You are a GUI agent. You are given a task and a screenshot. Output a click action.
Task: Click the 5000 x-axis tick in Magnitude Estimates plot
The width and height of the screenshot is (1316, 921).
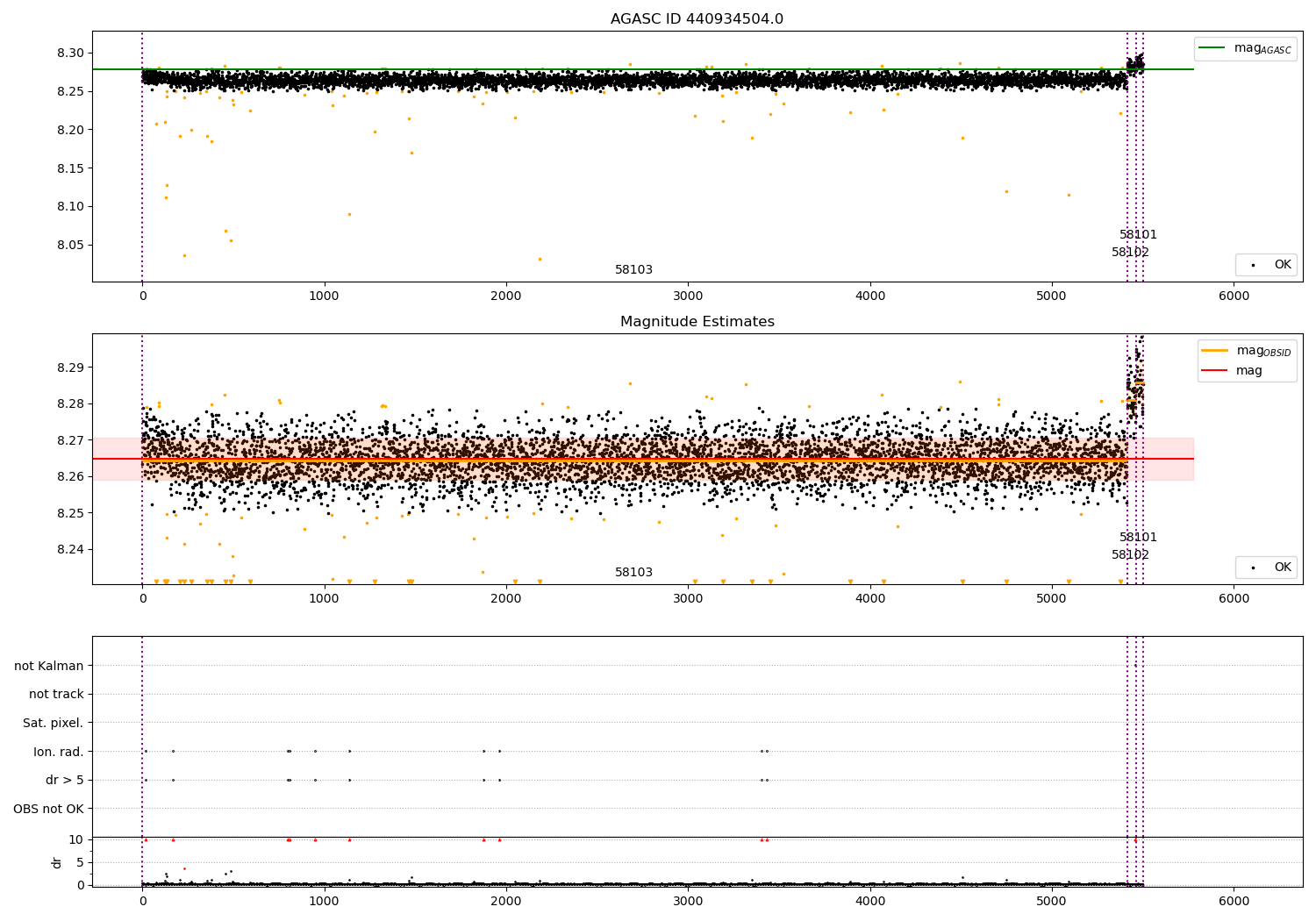pyautogui.click(x=1052, y=599)
